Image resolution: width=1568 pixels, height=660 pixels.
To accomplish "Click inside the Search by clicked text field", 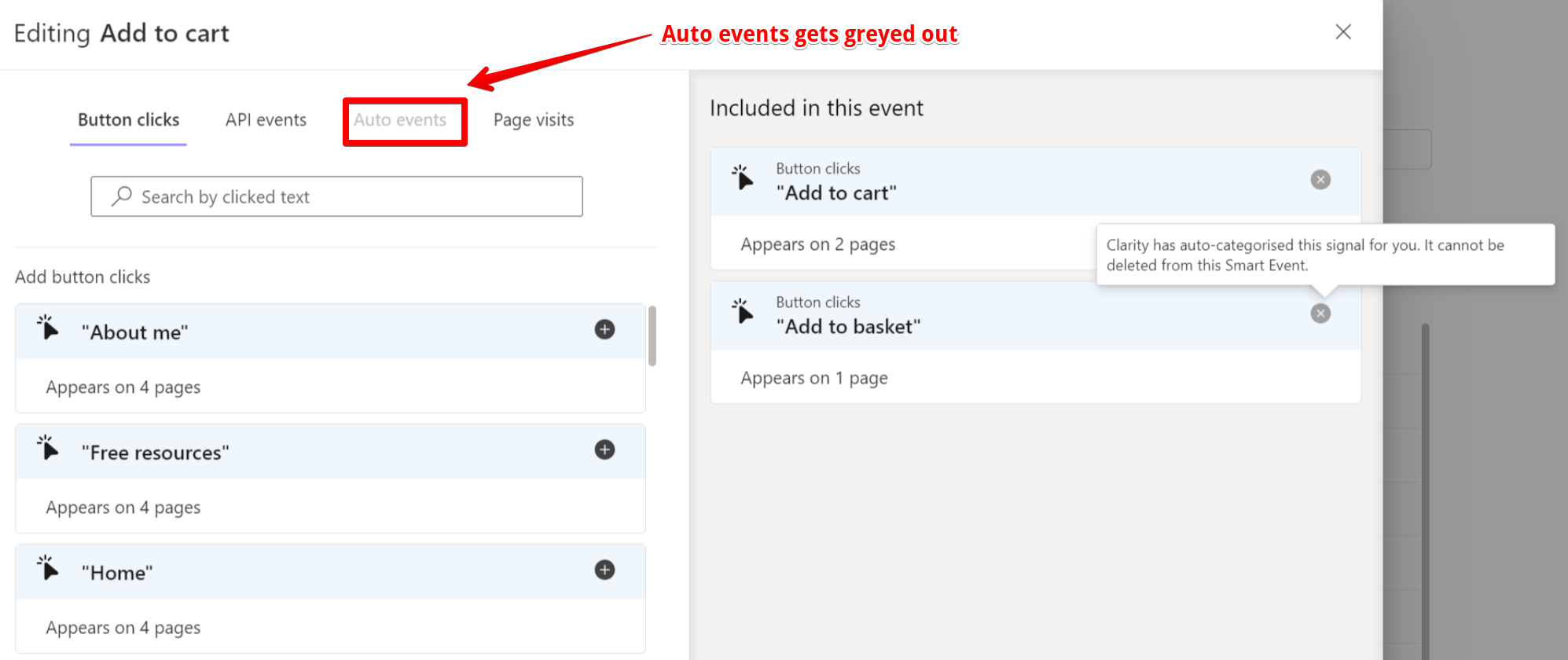I will [x=336, y=196].
